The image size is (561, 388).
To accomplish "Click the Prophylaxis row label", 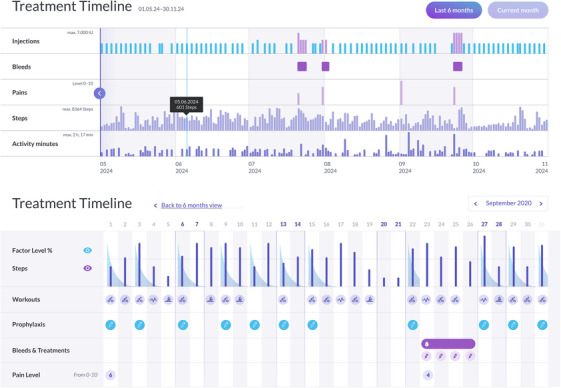I will (x=29, y=325).
